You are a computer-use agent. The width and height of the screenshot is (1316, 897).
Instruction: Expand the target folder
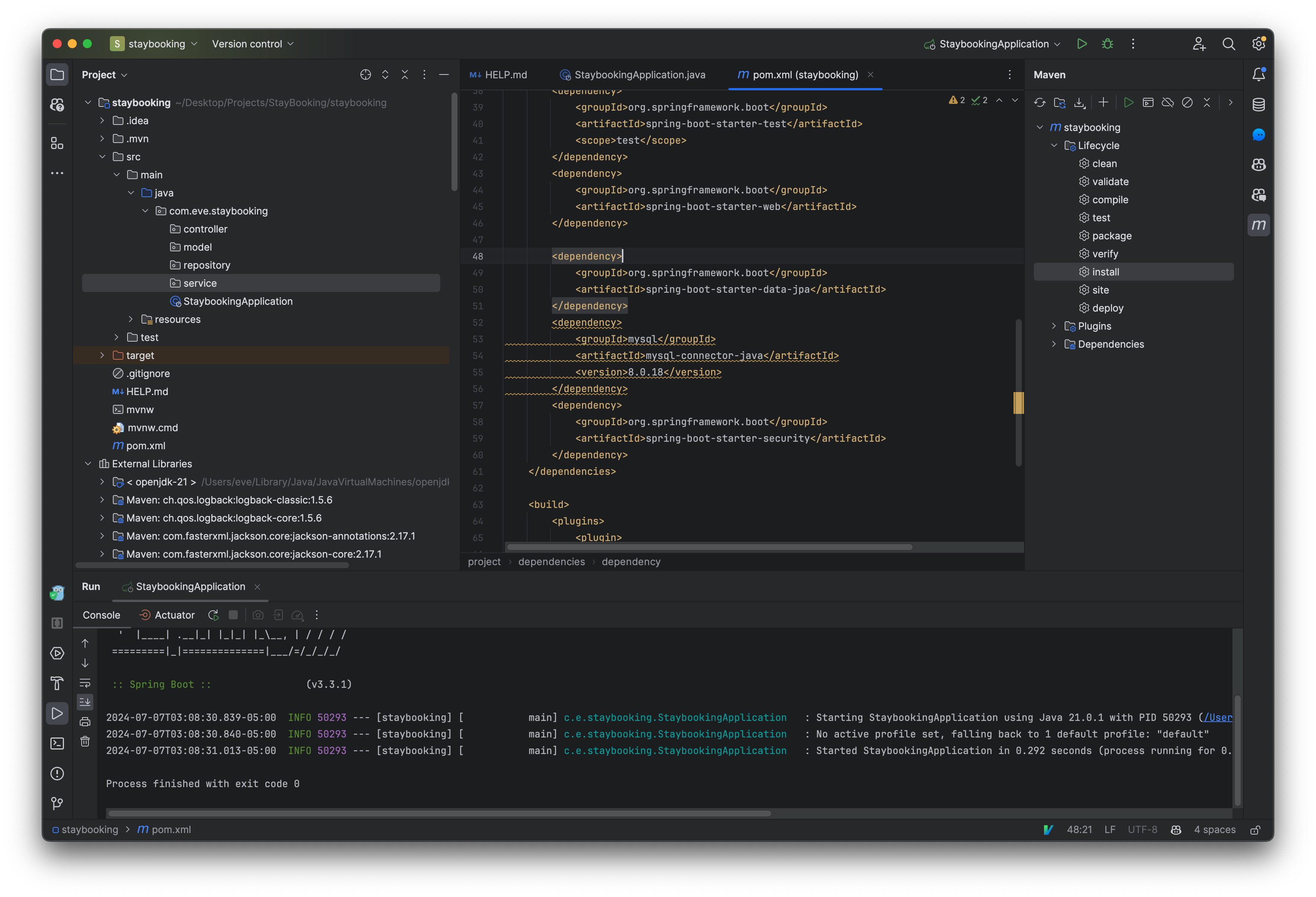coord(102,355)
